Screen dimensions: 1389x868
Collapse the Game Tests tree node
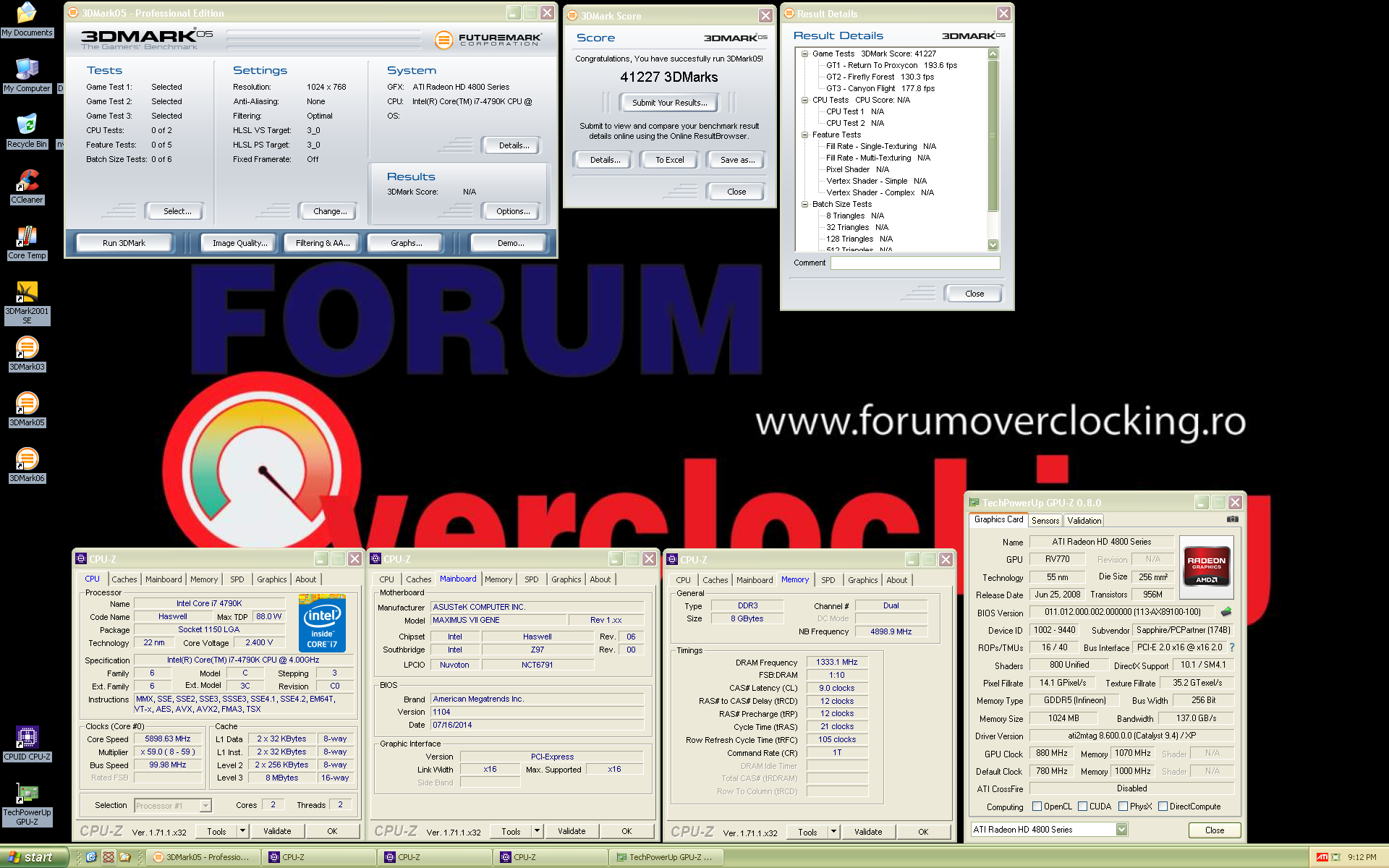[x=804, y=54]
